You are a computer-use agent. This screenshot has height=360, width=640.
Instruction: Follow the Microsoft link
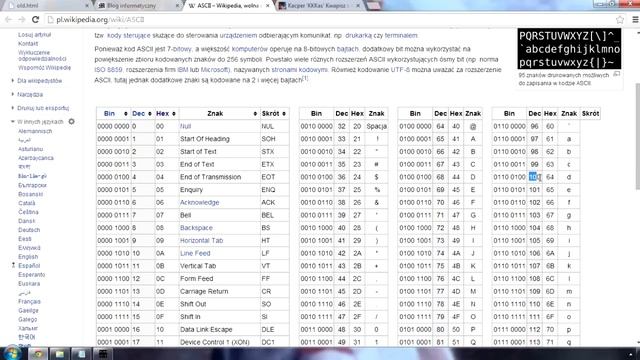pyautogui.click(x=215, y=70)
